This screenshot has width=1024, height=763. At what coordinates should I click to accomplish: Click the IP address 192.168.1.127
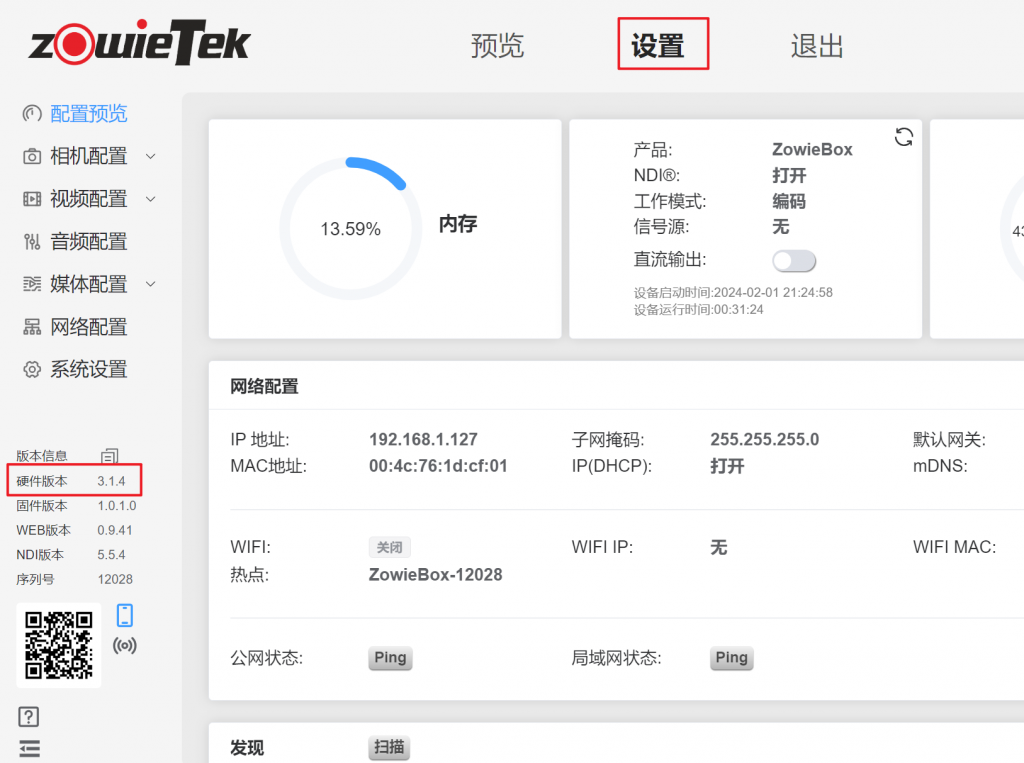coord(423,440)
